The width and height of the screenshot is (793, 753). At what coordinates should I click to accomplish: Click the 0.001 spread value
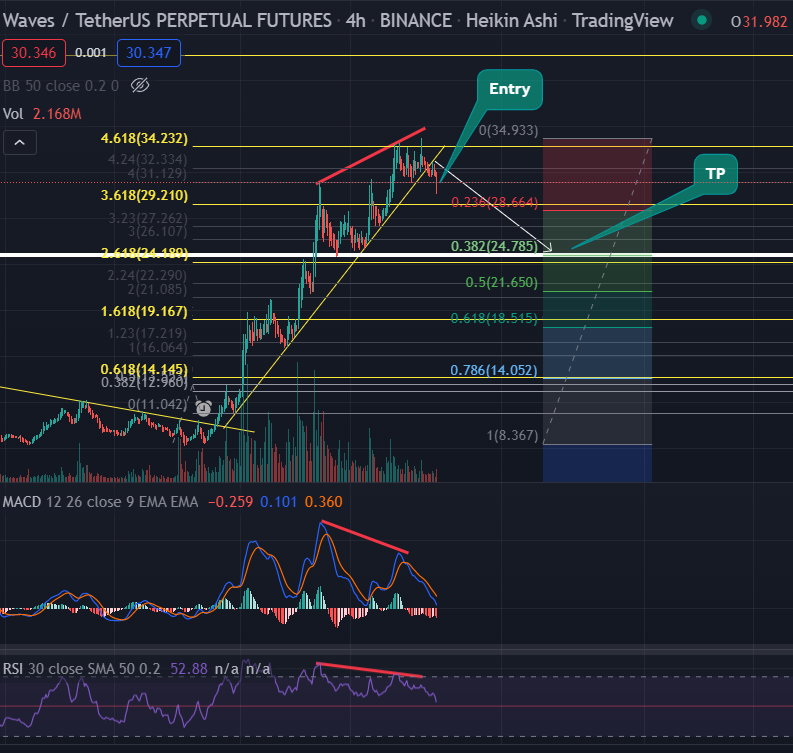coord(91,53)
